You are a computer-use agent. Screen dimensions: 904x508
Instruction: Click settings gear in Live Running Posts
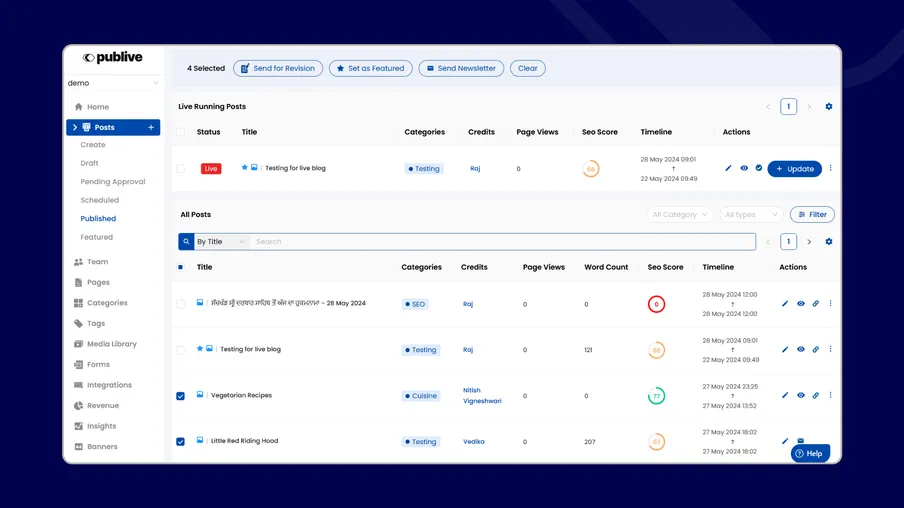(828, 107)
